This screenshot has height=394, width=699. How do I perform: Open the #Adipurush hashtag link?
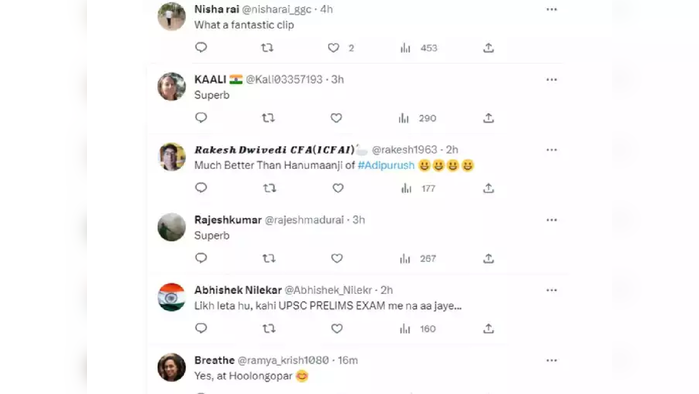(x=386, y=165)
